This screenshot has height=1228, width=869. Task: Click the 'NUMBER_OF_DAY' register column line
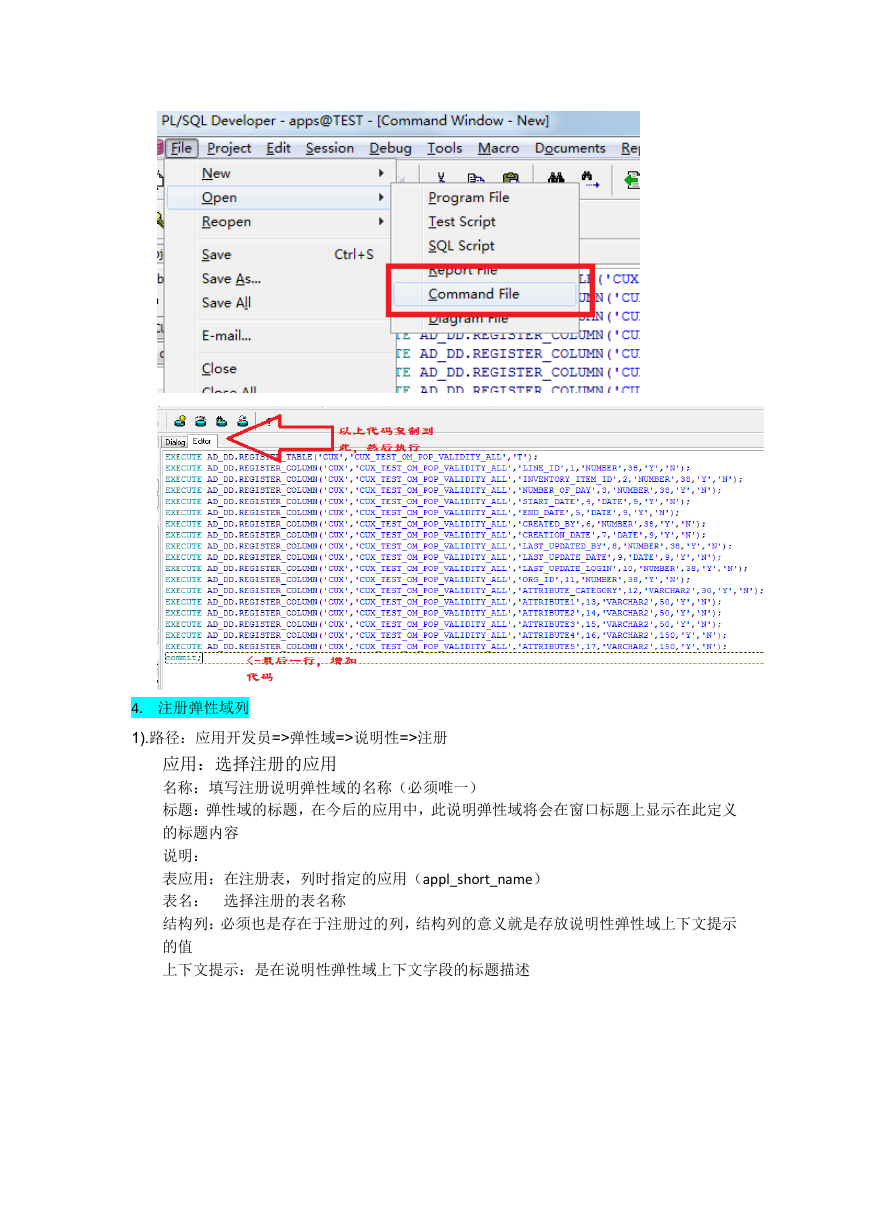click(x=443, y=490)
